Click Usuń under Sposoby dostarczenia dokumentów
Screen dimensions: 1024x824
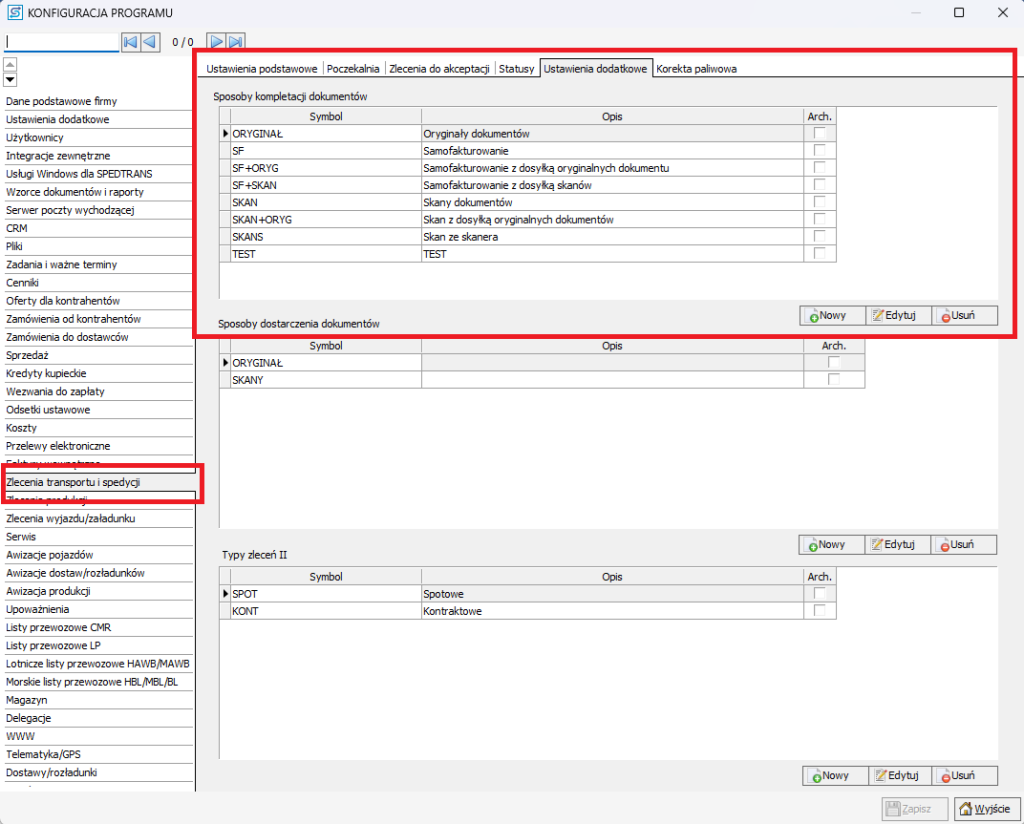pos(964,545)
